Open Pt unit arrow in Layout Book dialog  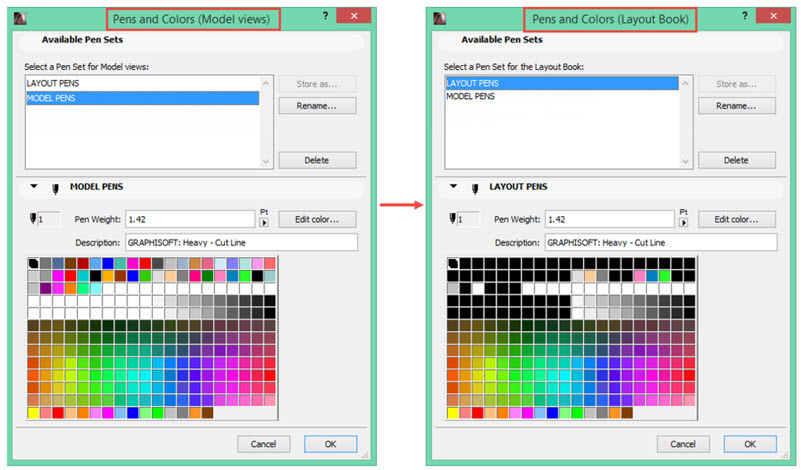(x=684, y=223)
